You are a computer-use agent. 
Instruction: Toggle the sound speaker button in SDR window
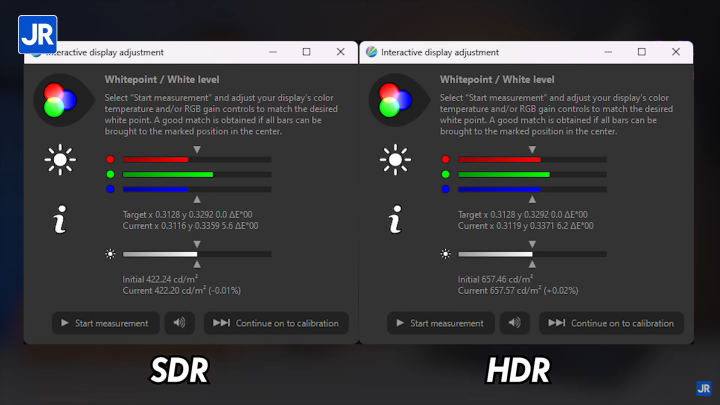(x=179, y=323)
